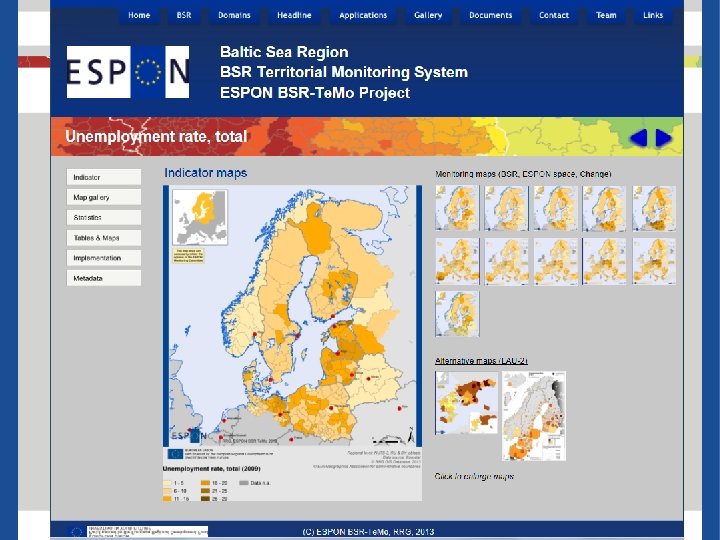Viewport: 720px width, 540px height.
Task: Open the Headline menu item
Action: [294, 15]
